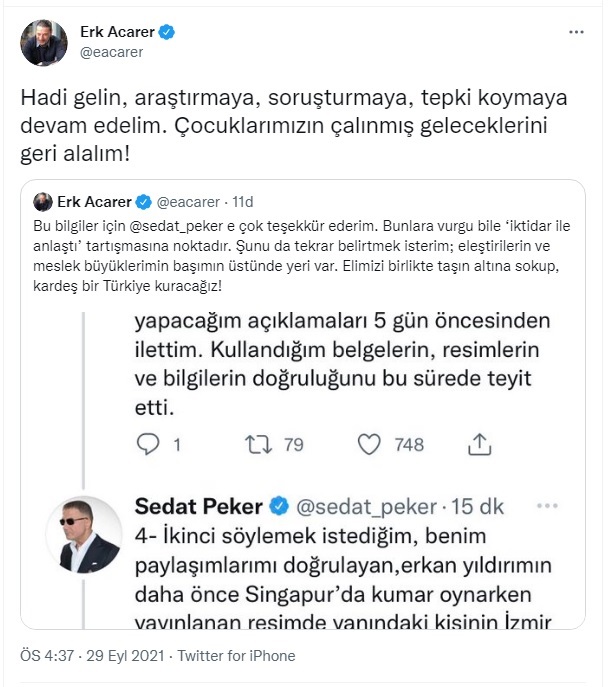Click the retweet arrows icon
The image size is (615, 687).
pyautogui.click(x=259, y=443)
